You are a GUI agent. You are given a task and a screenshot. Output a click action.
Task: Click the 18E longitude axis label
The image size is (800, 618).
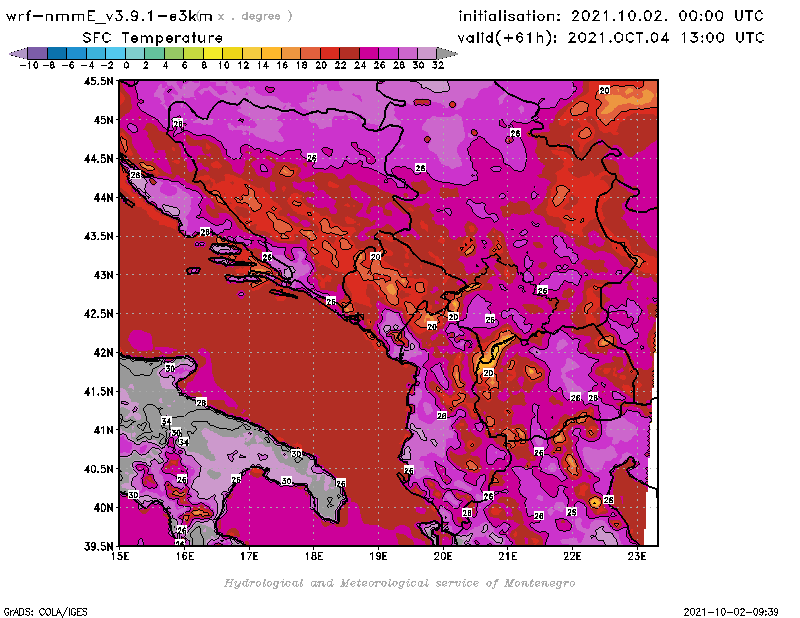pyautogui.click(x=314, y=556)
